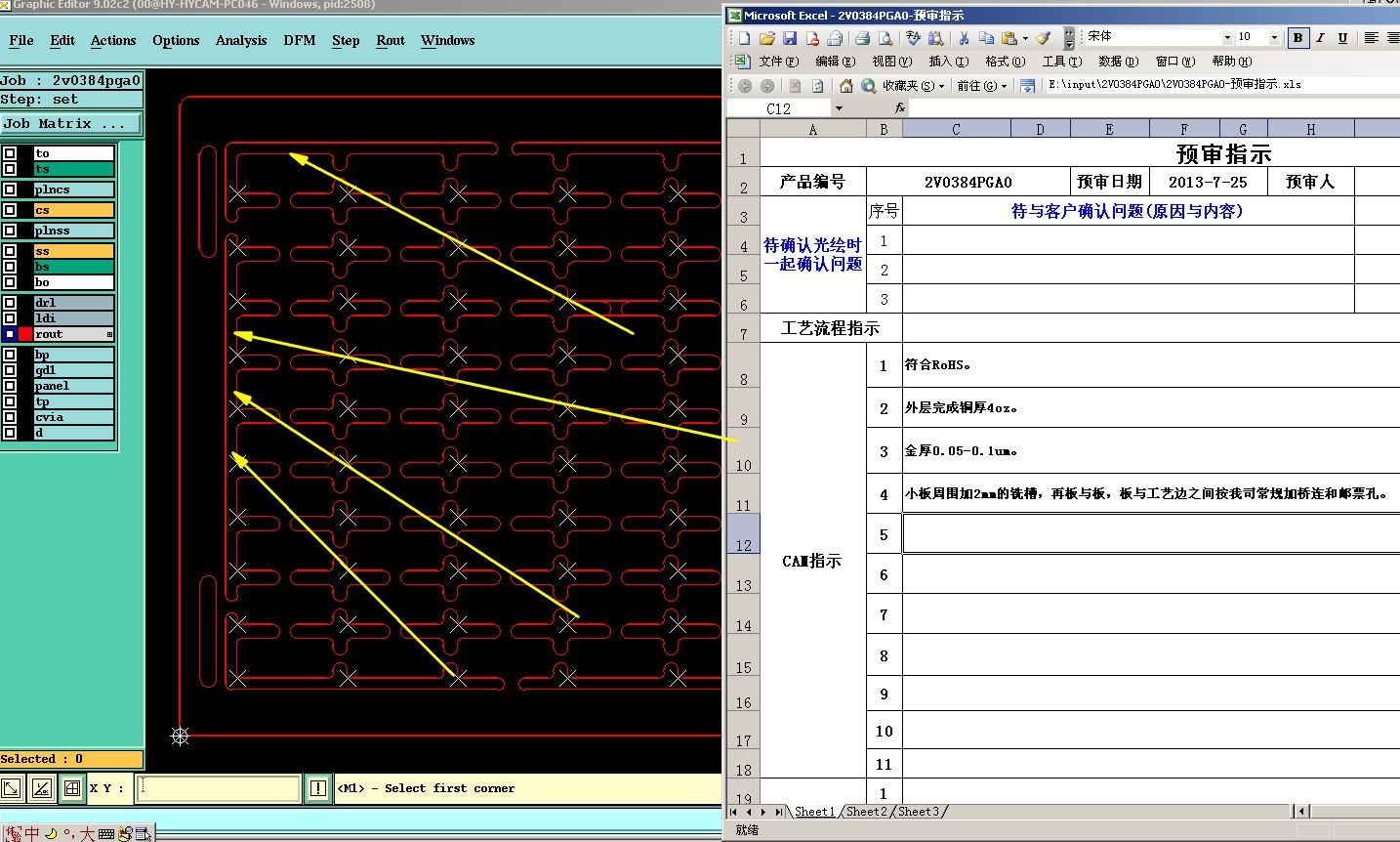The image size is (1400, 842).
Task: Click the 'rout' layer name
Action: tap(73, 334)
